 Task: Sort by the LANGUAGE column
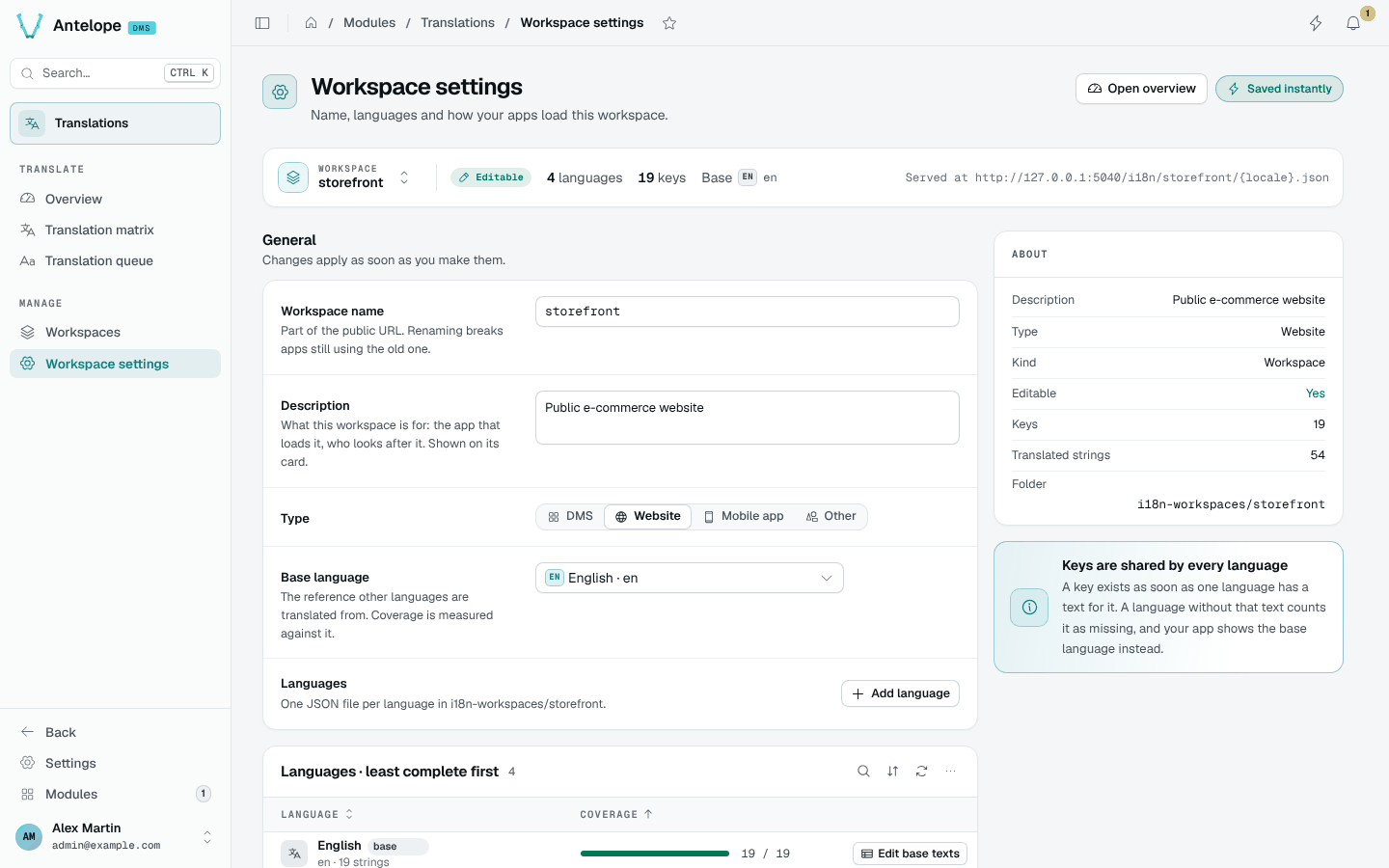pyautogui.click(x=317, y=815)
